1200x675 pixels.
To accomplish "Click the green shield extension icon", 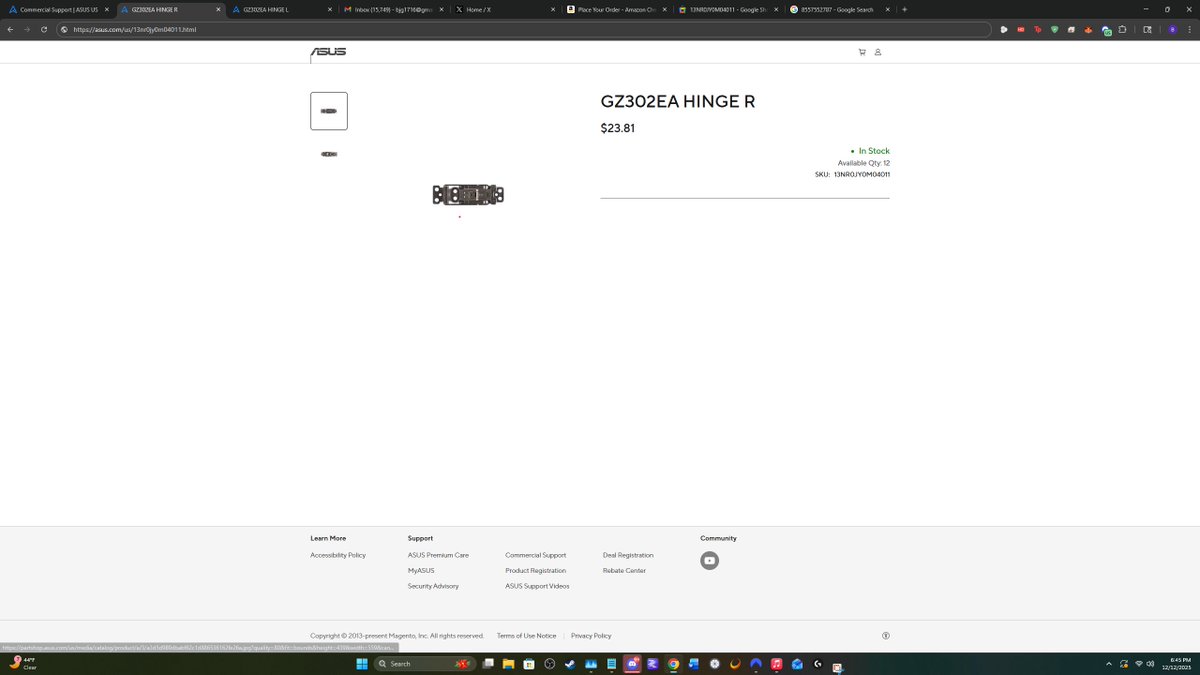I will pos(1055,29).
